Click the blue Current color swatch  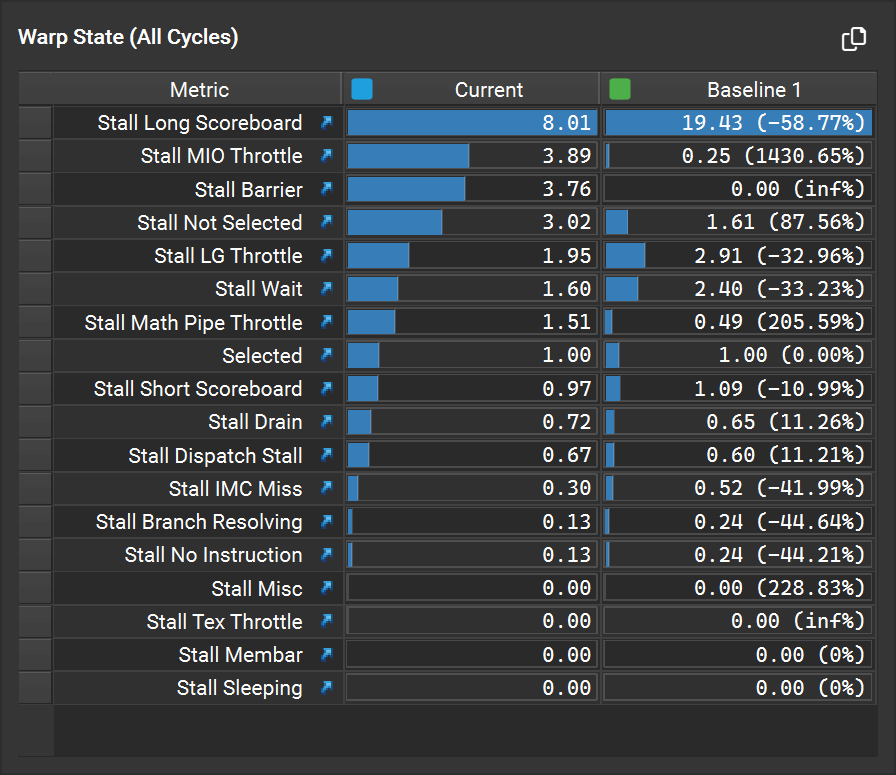362,89
